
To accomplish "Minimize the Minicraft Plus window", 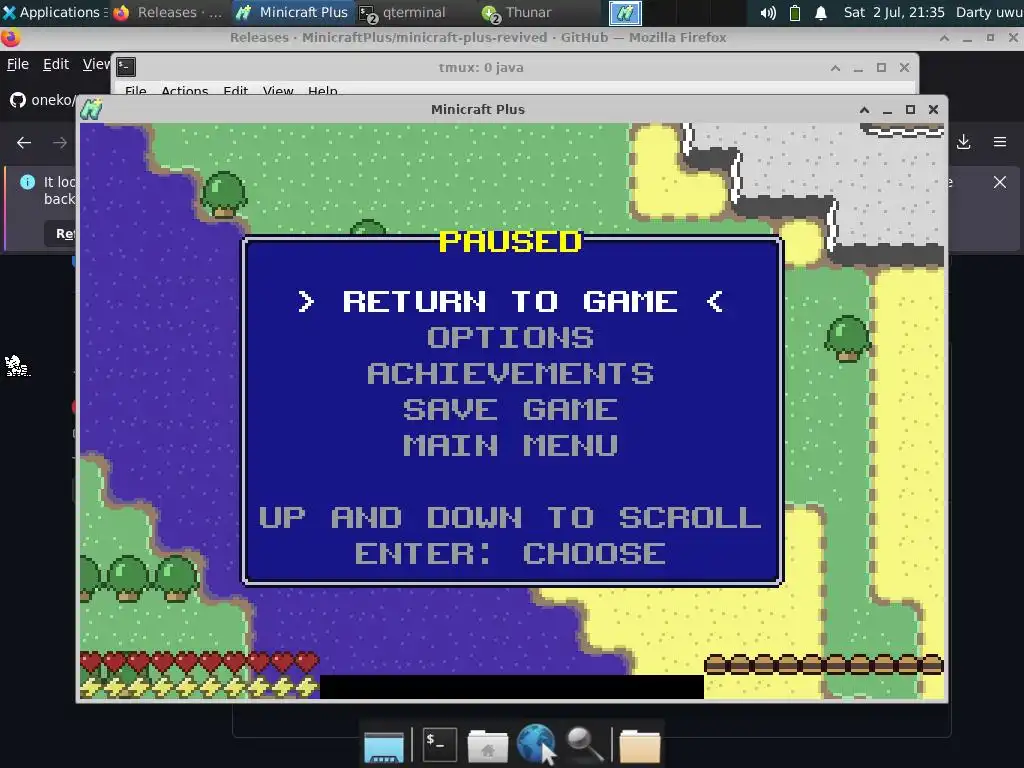I will click(888, 110).
